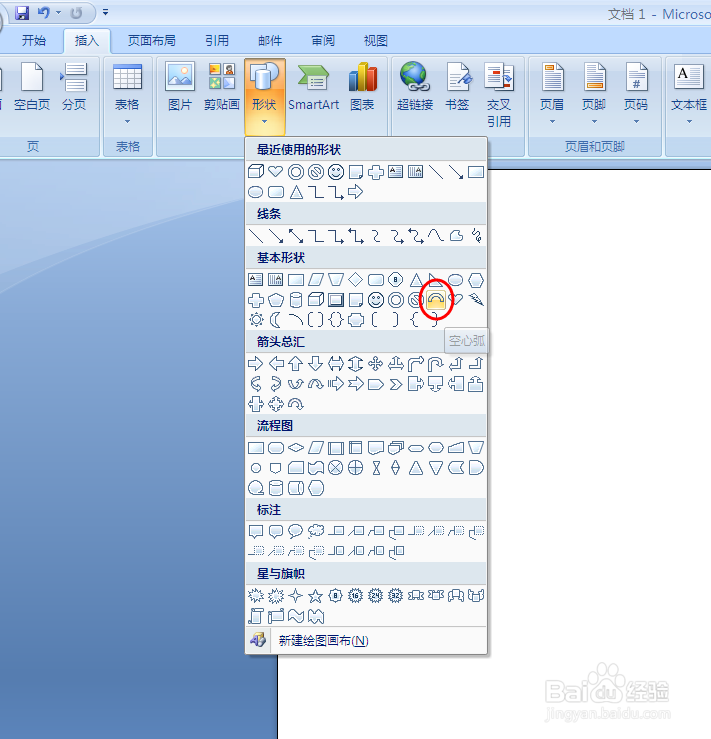Image resolution: width=711 pixels, height=739 pixels.
Task: Undo the last action
Action: point(44,13)
